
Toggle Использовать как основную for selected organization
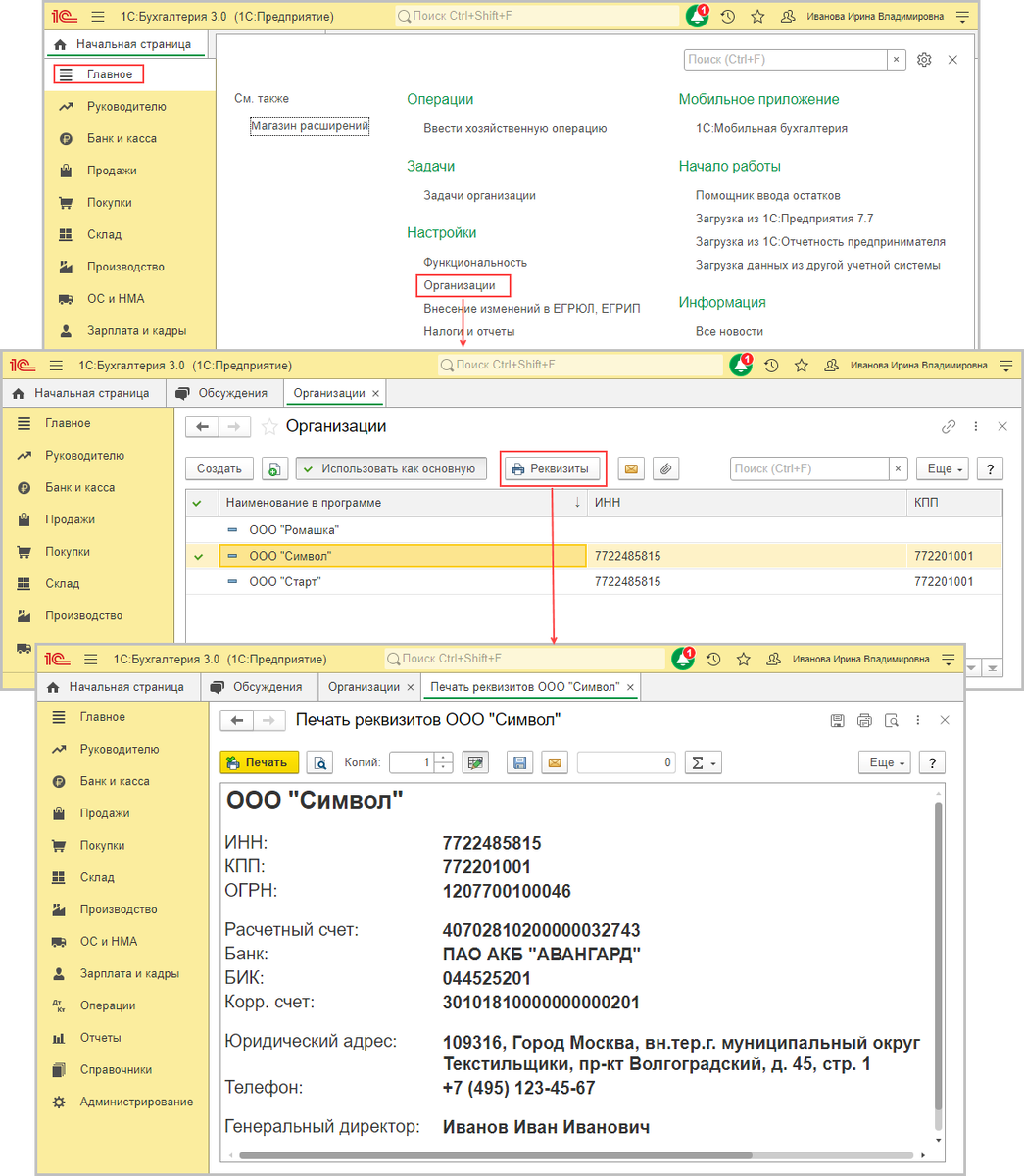coord(392,469)
